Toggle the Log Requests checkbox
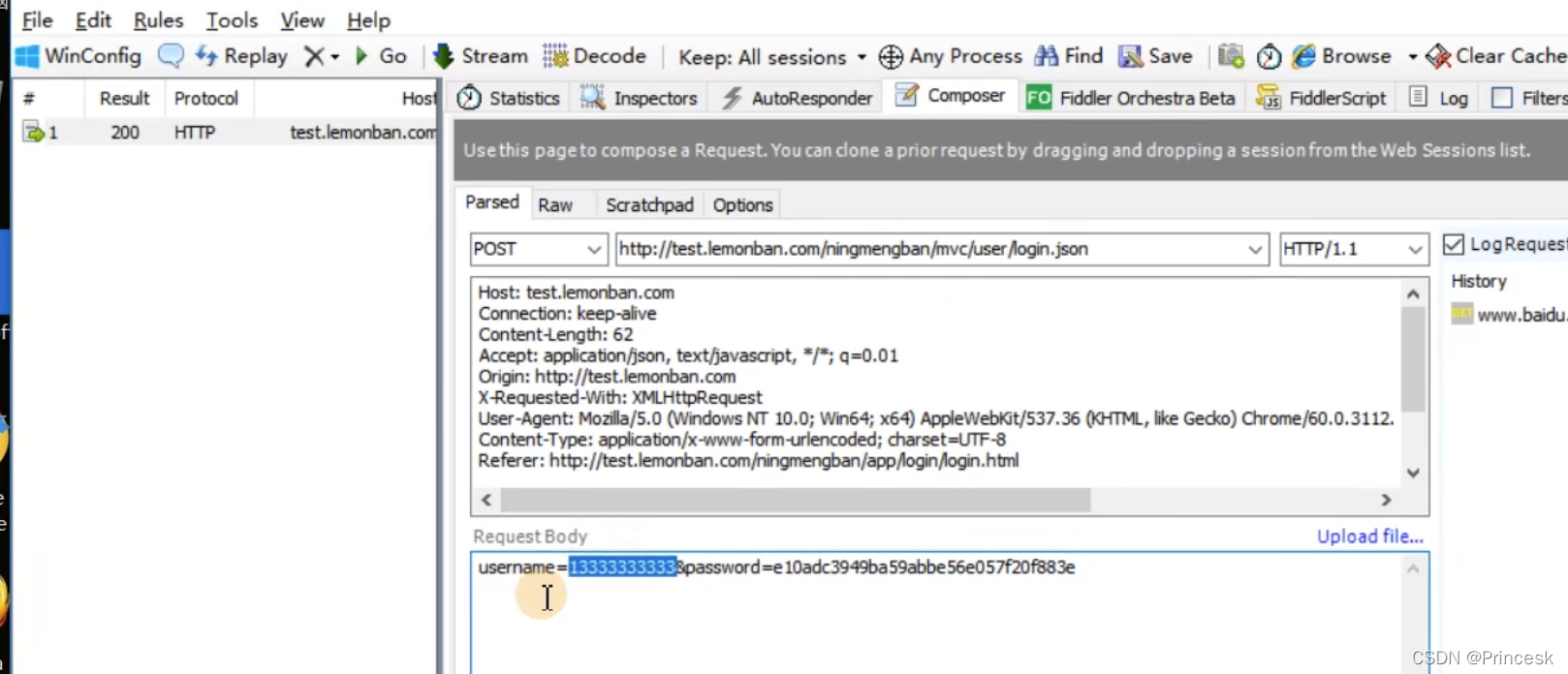The image size is (1568, 674). (1454, 244)
